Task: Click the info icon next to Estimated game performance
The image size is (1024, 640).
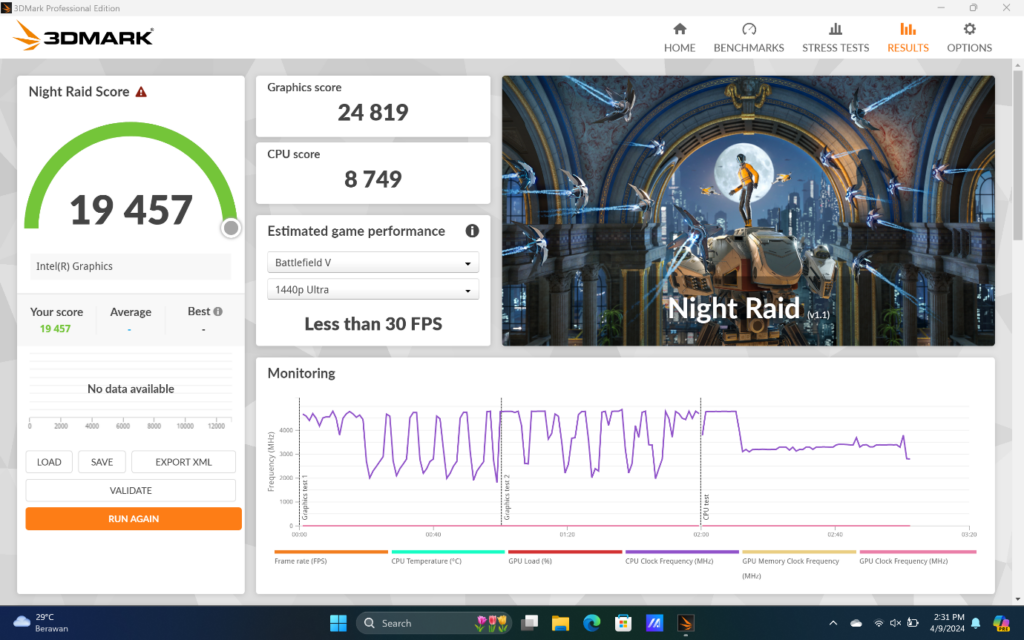Action: coord(471,231)
